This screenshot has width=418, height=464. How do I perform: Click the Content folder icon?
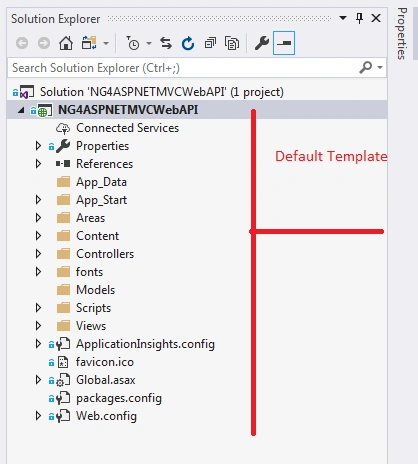click(63, 236)
